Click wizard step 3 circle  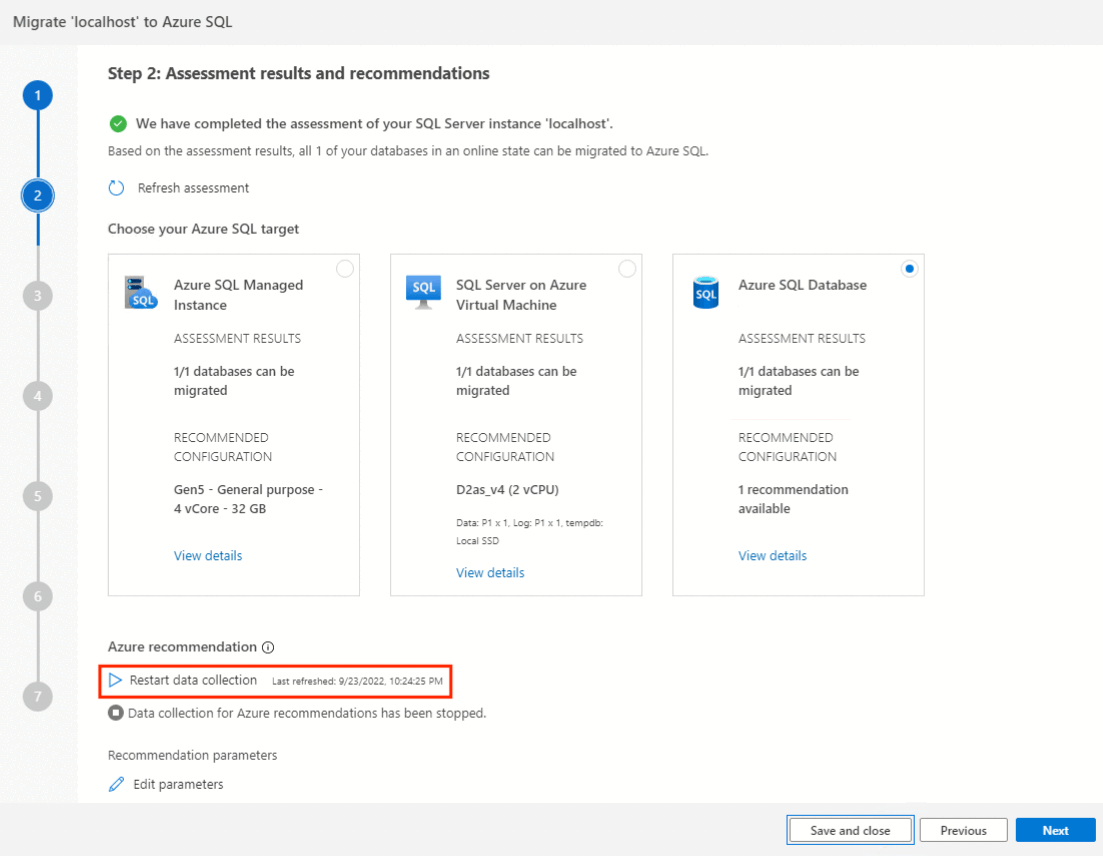click(x=38, y=295)
